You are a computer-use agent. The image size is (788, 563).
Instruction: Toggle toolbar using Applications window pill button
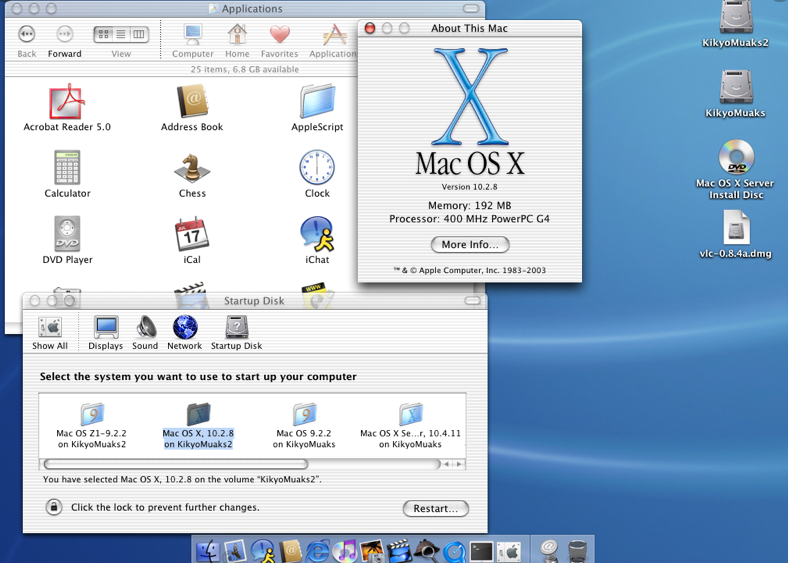[x=471, y=9]
